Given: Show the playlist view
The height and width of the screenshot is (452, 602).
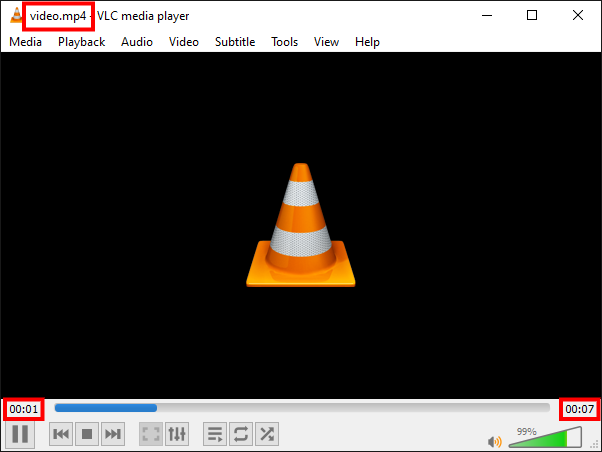Looking at the screenshot, I should pos(215,434).
